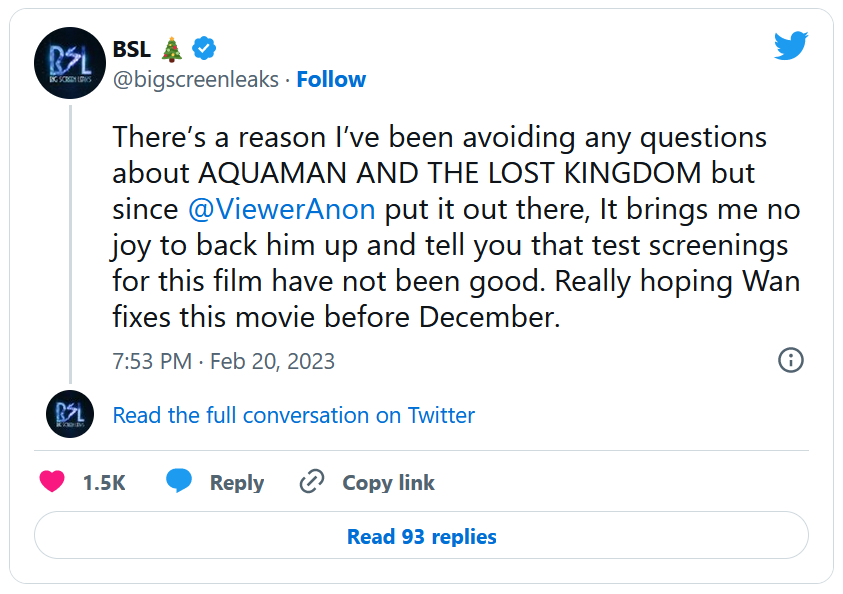
Task: Click the copy link chain icon
Action: [x=313, y=482]
